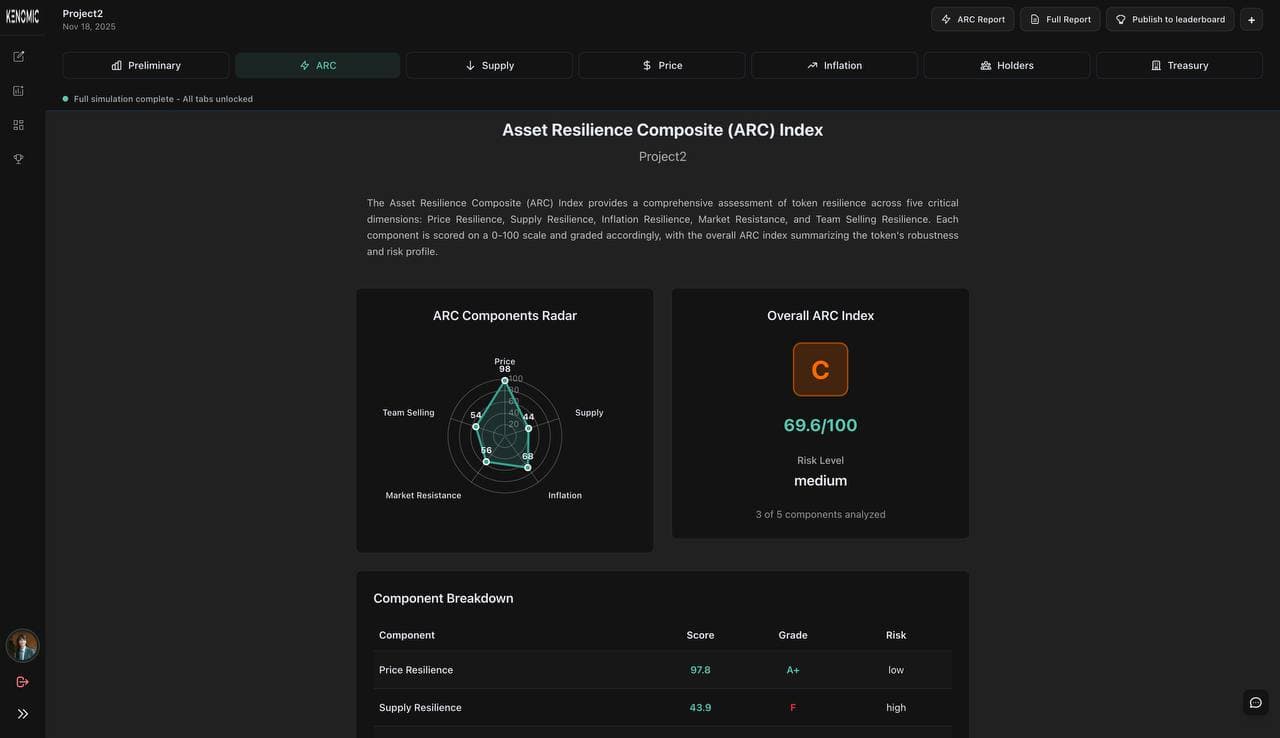This screenshot has height=738, width=1280.
Task: Click the profile avatar in the sidebar
Action: tap(22, 645)
